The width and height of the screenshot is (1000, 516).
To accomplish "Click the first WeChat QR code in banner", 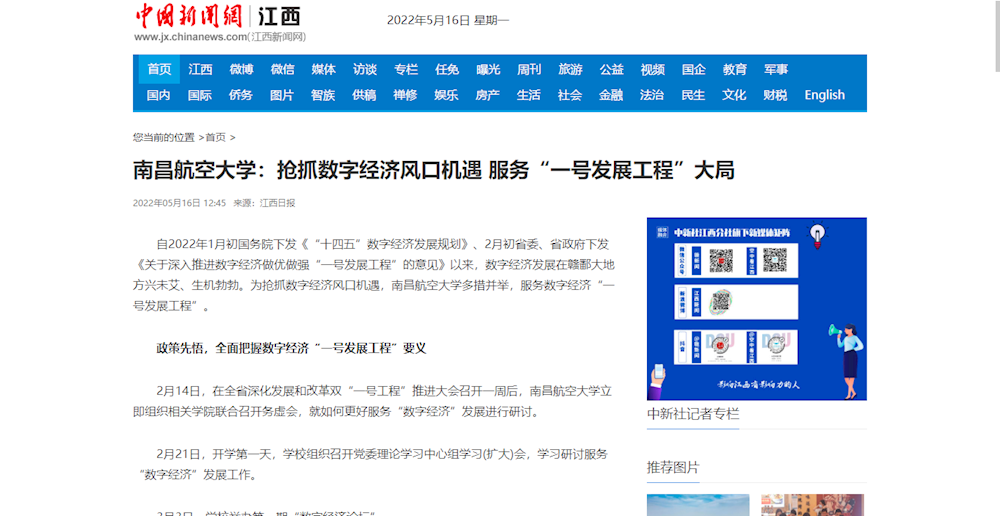I will (721, 260).
